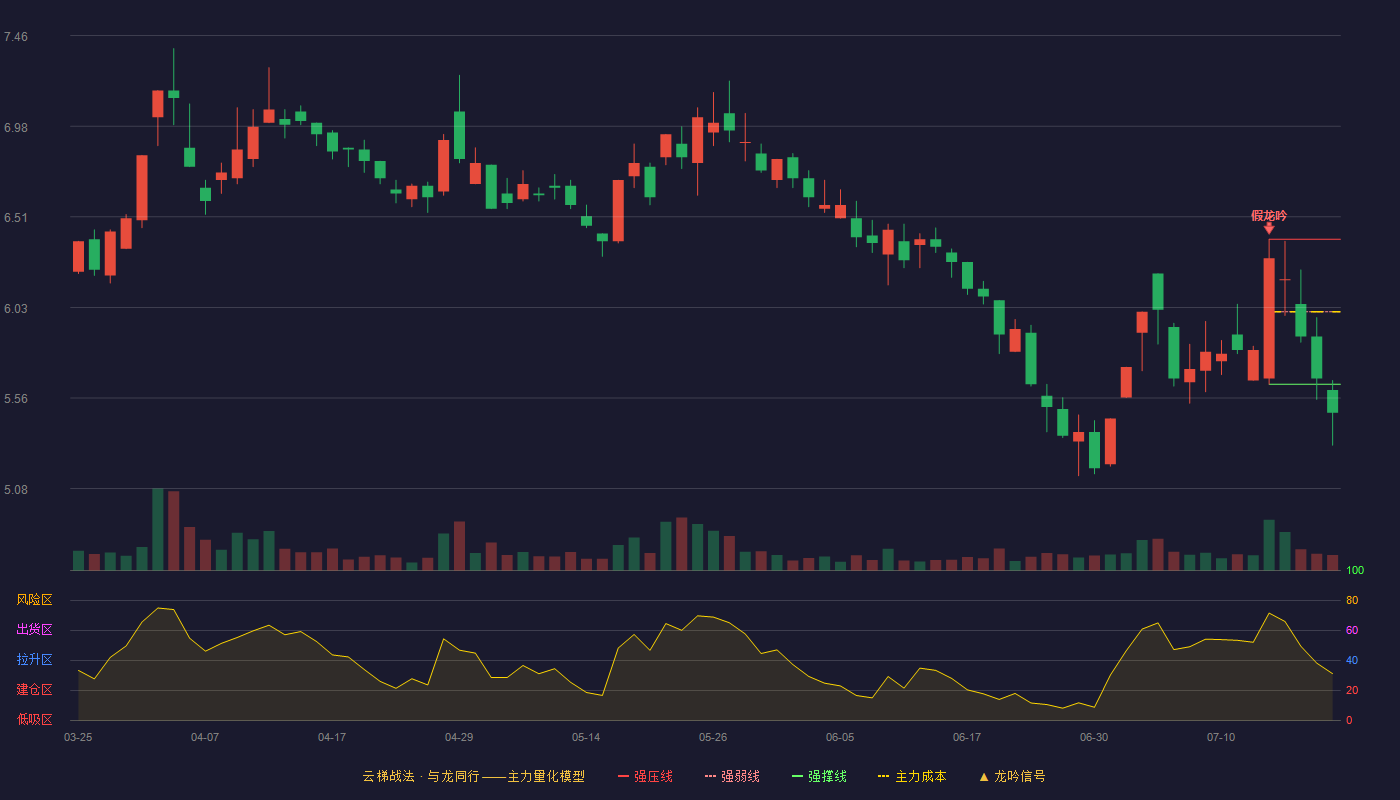Image resolution: width=1400 pixels, height=800 pixels.
Task: Click the green 100 indicator scale value
Action: [x=1355, y=570]
